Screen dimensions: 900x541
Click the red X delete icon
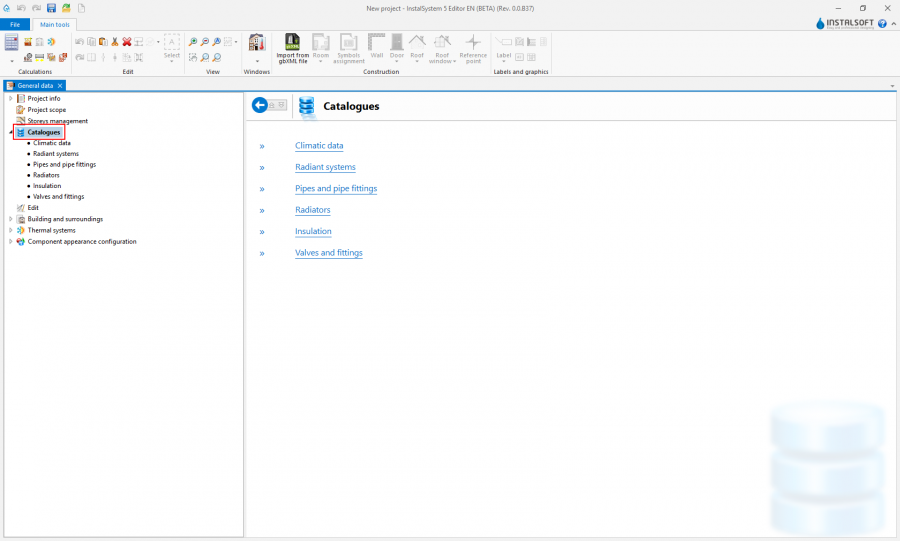point(127,42)
